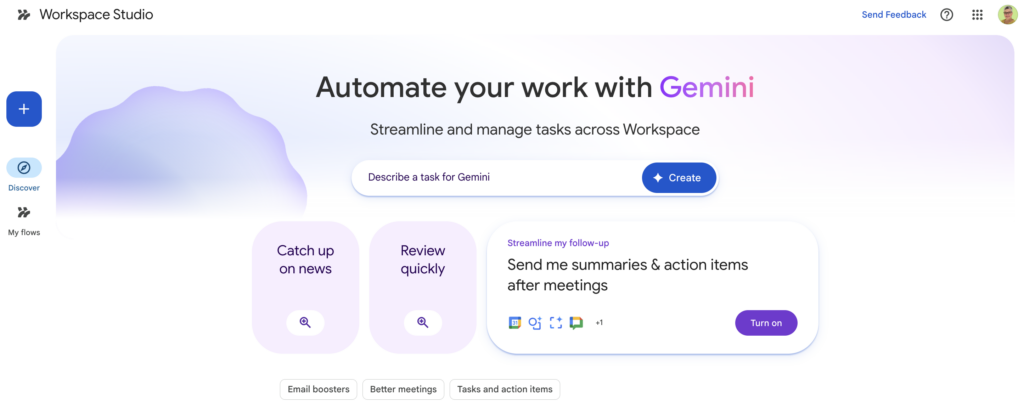
Task: Select the Tasks and action items chip
Action: coord(504,390)
